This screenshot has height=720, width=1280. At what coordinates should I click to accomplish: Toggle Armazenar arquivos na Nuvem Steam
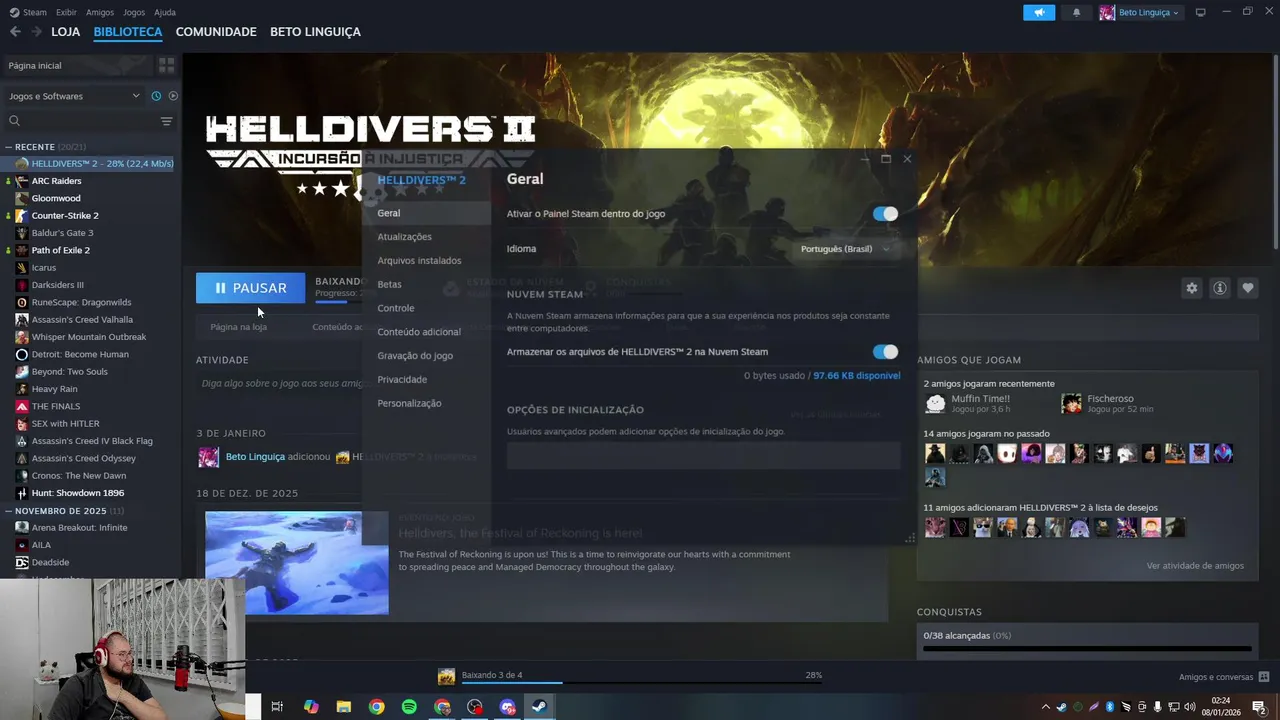point(885,352)
